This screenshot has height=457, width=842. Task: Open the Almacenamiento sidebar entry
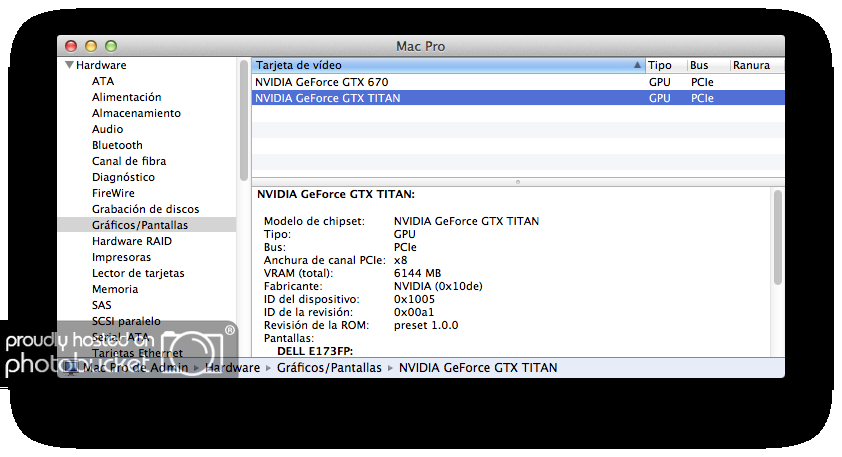click(136, 113)
